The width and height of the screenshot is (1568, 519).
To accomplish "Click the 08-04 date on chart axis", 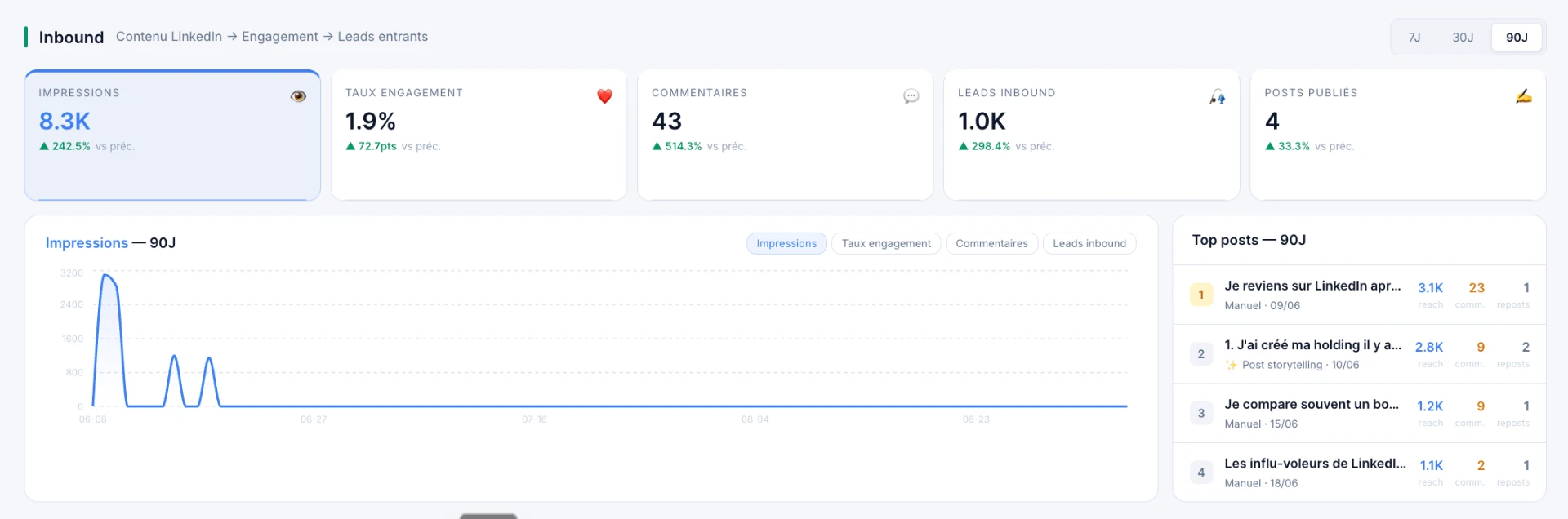I will (x=755, y=419).
